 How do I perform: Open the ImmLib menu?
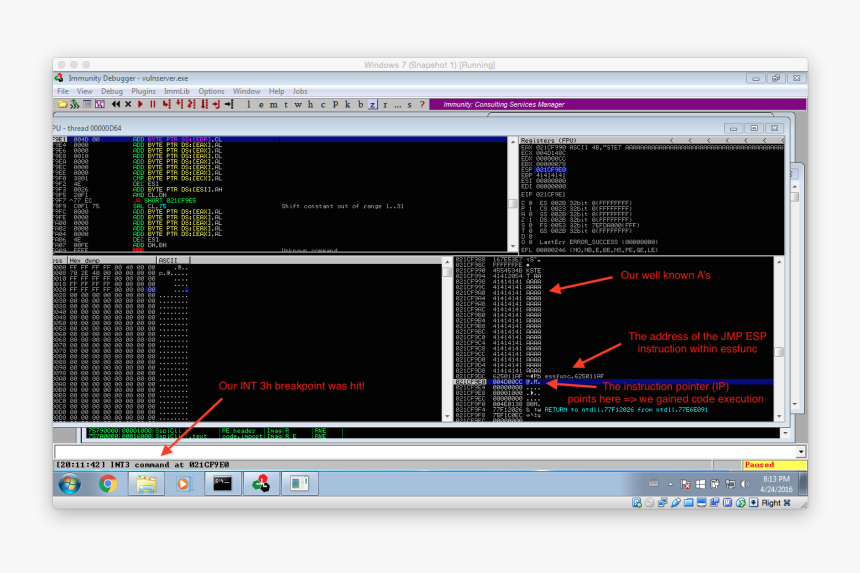(x=177, y=91)
